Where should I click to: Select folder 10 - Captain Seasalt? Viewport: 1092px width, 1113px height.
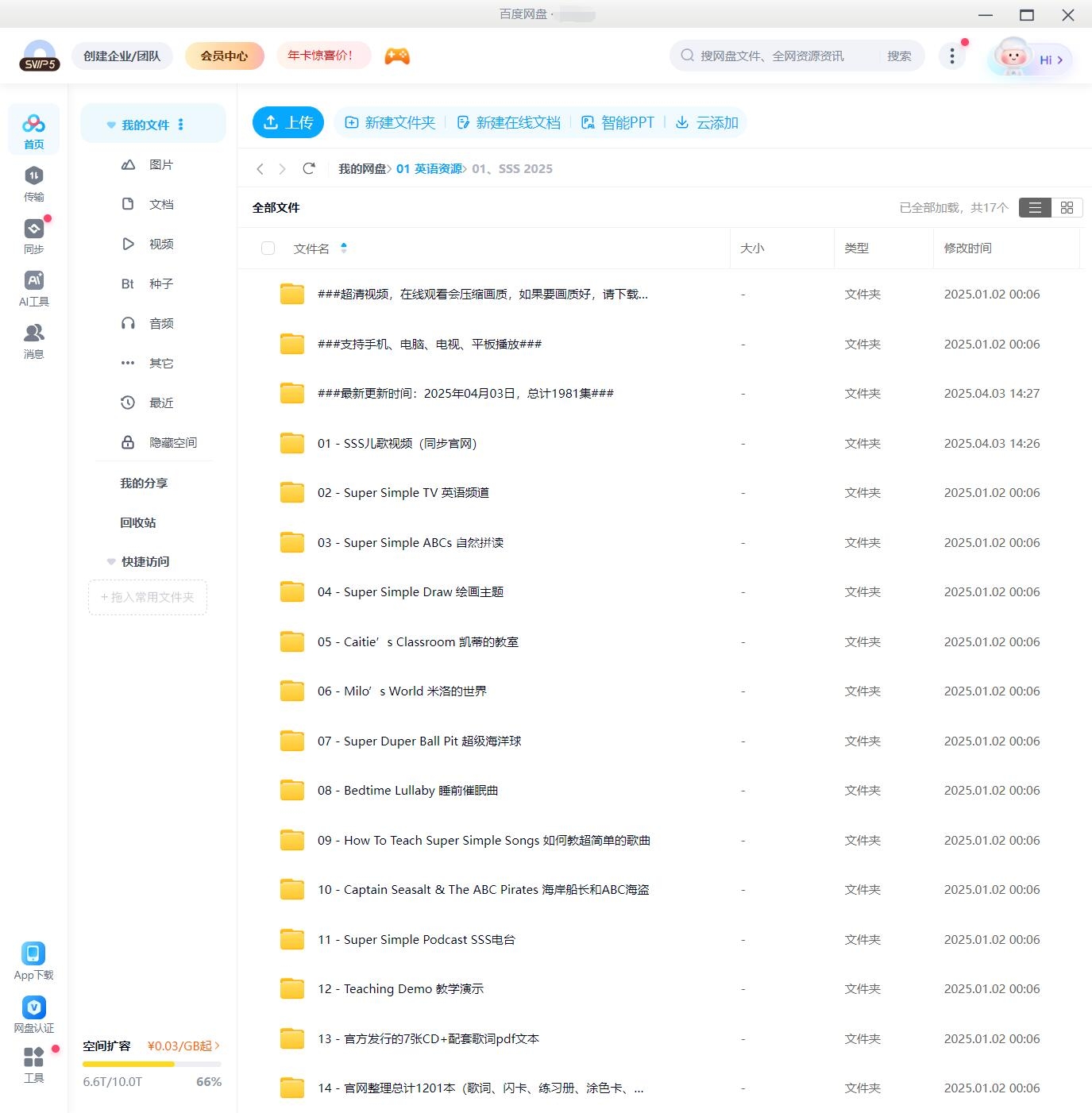[661, 890]
